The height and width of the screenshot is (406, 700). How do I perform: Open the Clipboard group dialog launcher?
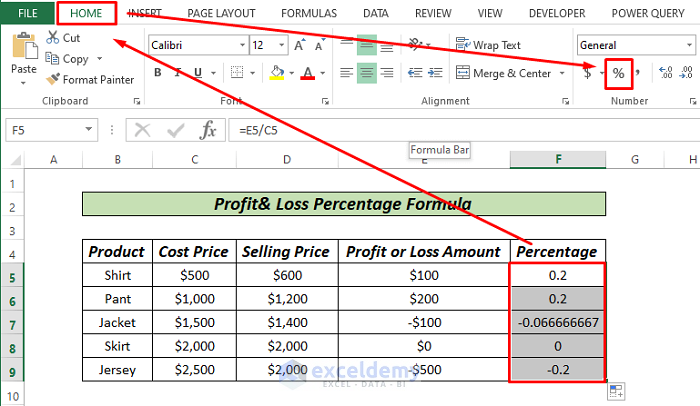point(137,102)
